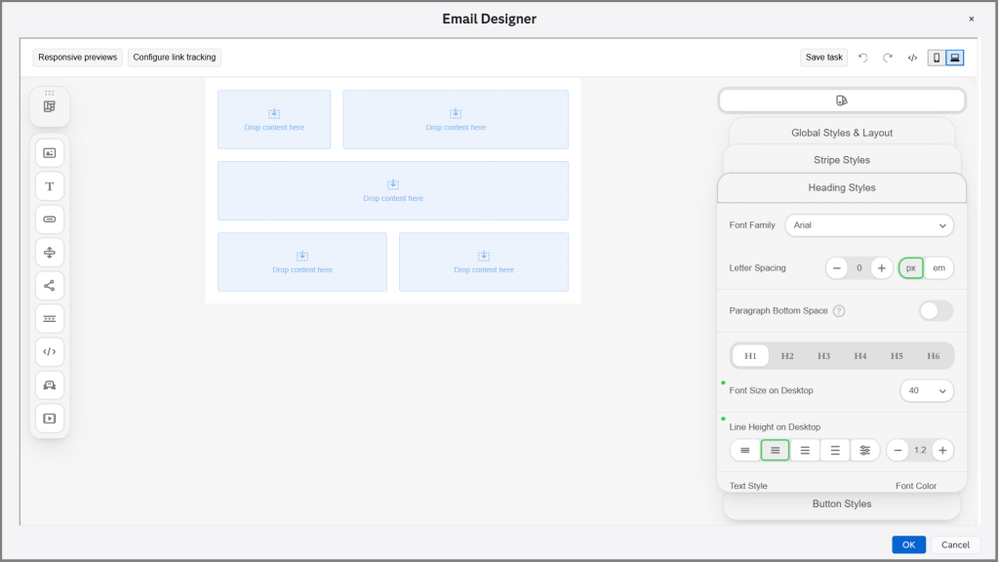
Task: Open the code editor icon
Action: coord(912,57)
